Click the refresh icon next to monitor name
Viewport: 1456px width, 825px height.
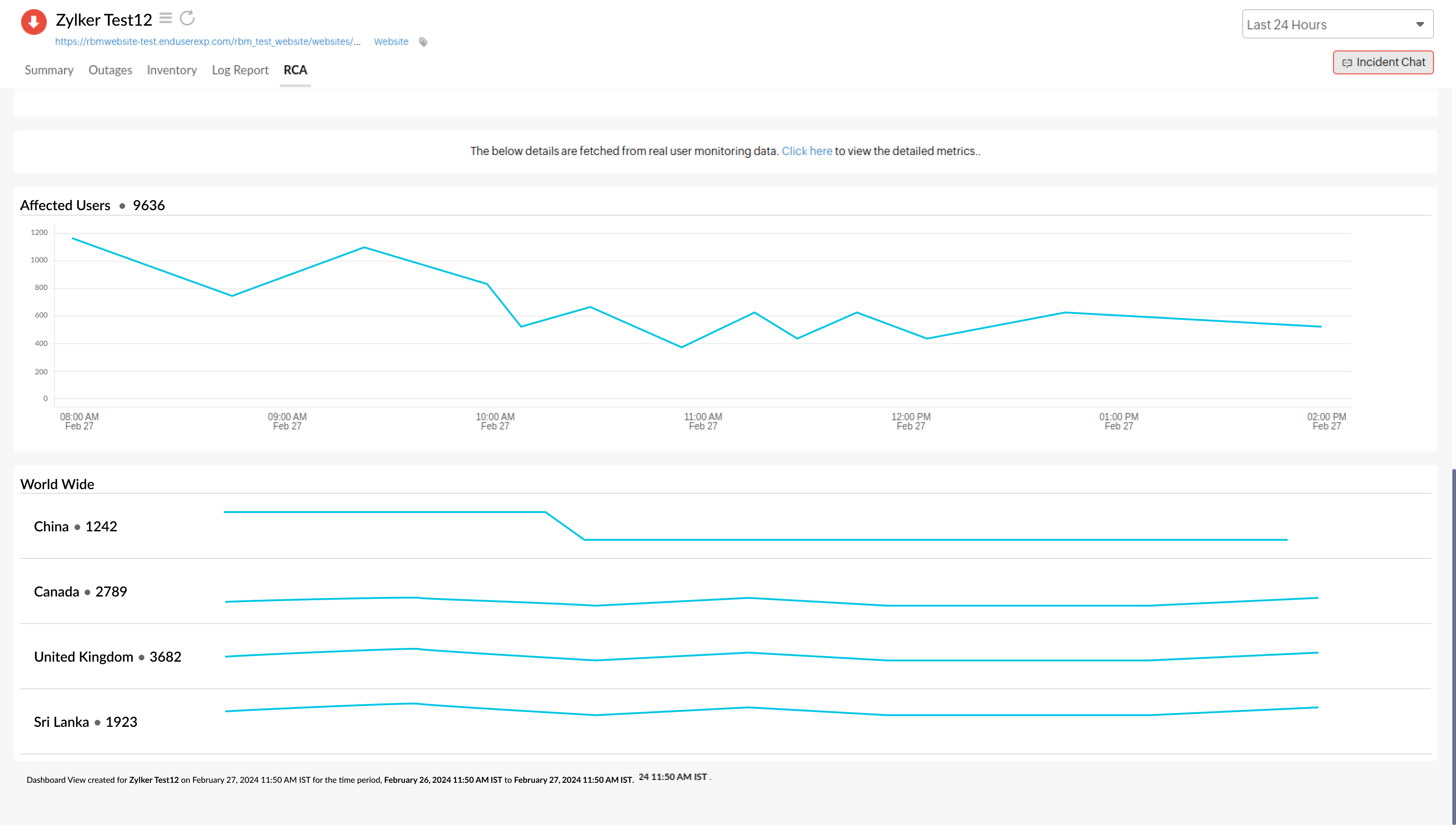(188, 18)
